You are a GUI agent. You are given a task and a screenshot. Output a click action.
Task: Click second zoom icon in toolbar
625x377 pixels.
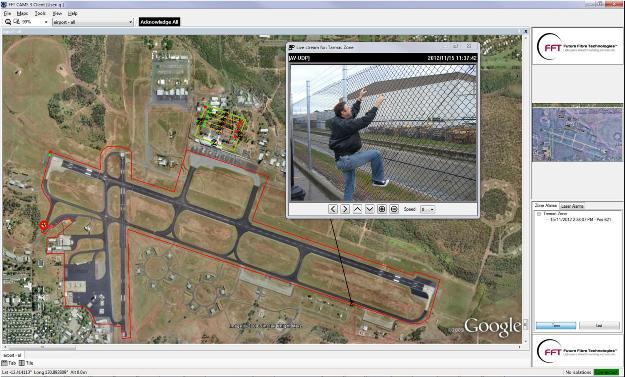point(17,22)
